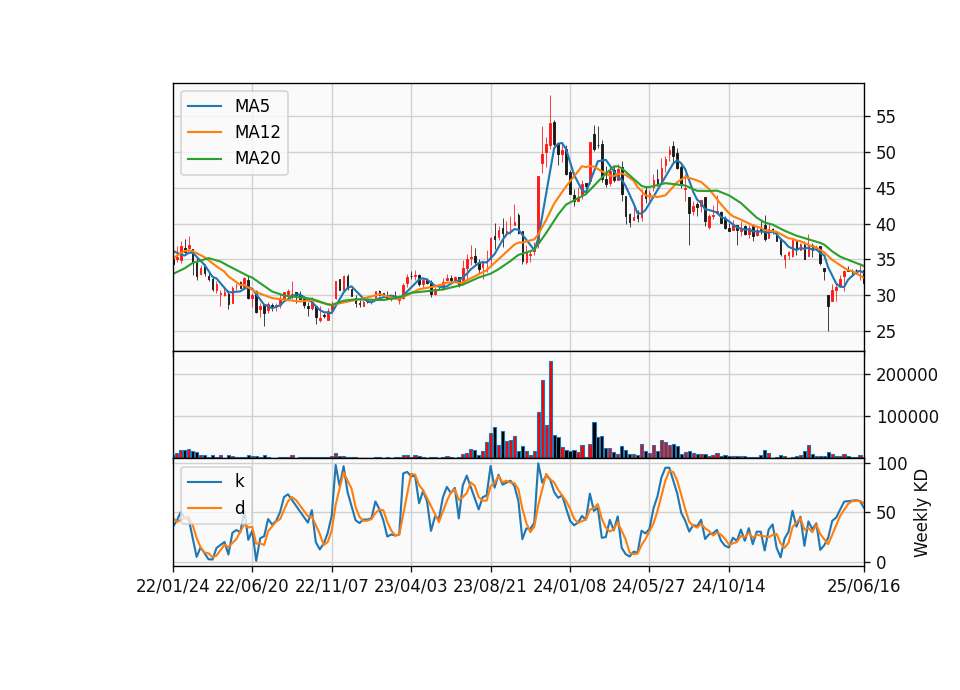Click the MA20 legend label
The height and width of the screenshot is (690, 960).
(257, 159)
